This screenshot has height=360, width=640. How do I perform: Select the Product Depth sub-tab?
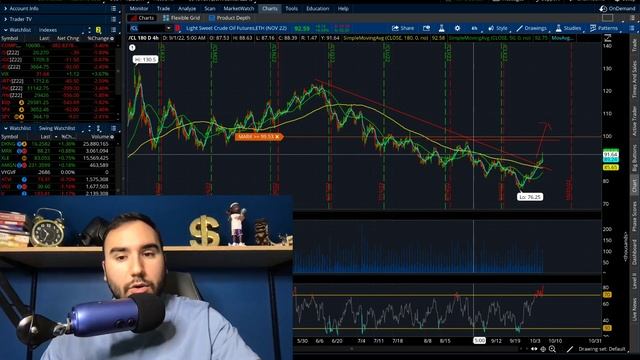[230, 18]
